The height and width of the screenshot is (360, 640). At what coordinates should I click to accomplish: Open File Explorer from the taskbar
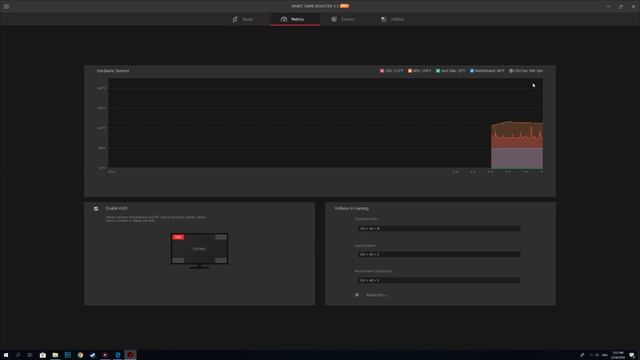[55, 355]
